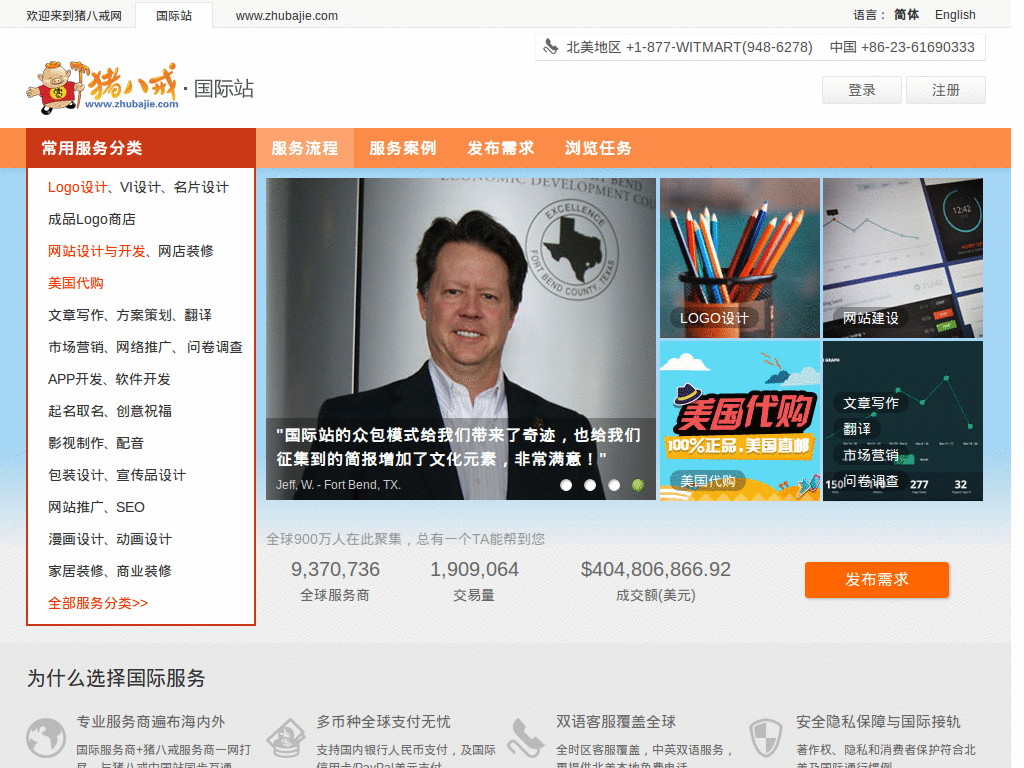Switch language to 简体
Image resolution: width=1024 pixels, height=768 pixels.
click(x=906, y=15)
